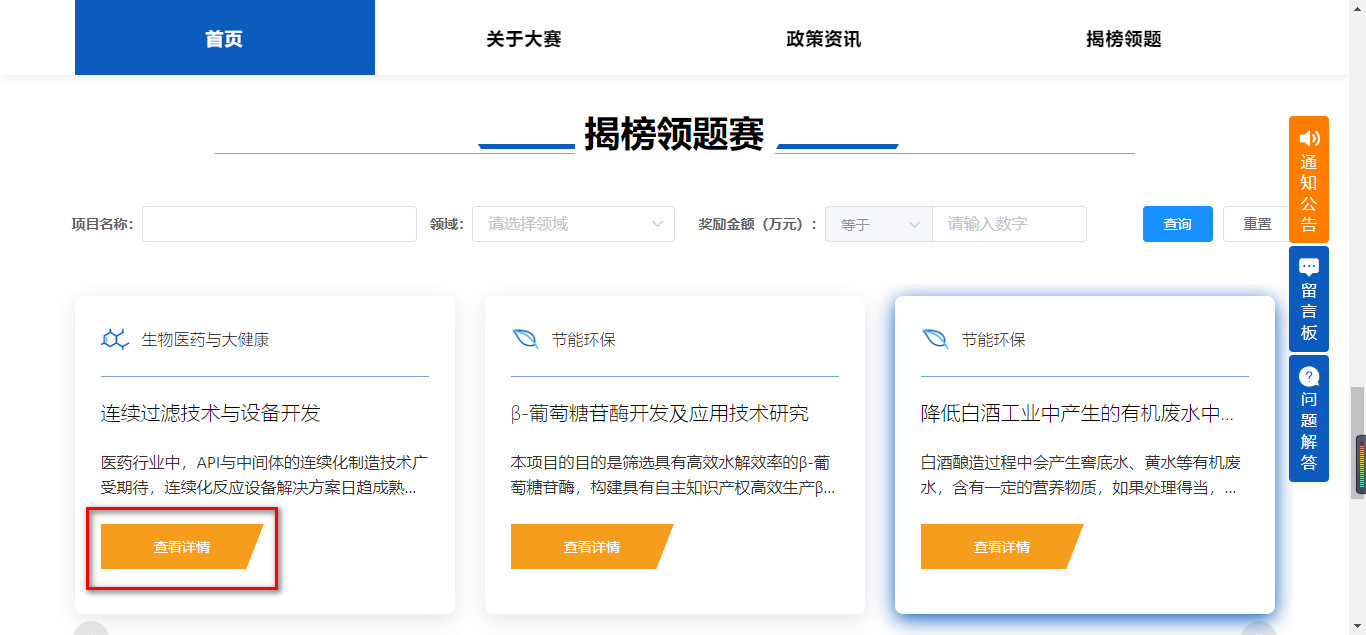Image resolution: width=1366 pixels, height=635 pixels.
Task: Select the 问题解答 blue sidebar panel
Action: (x=1308, y=420)
